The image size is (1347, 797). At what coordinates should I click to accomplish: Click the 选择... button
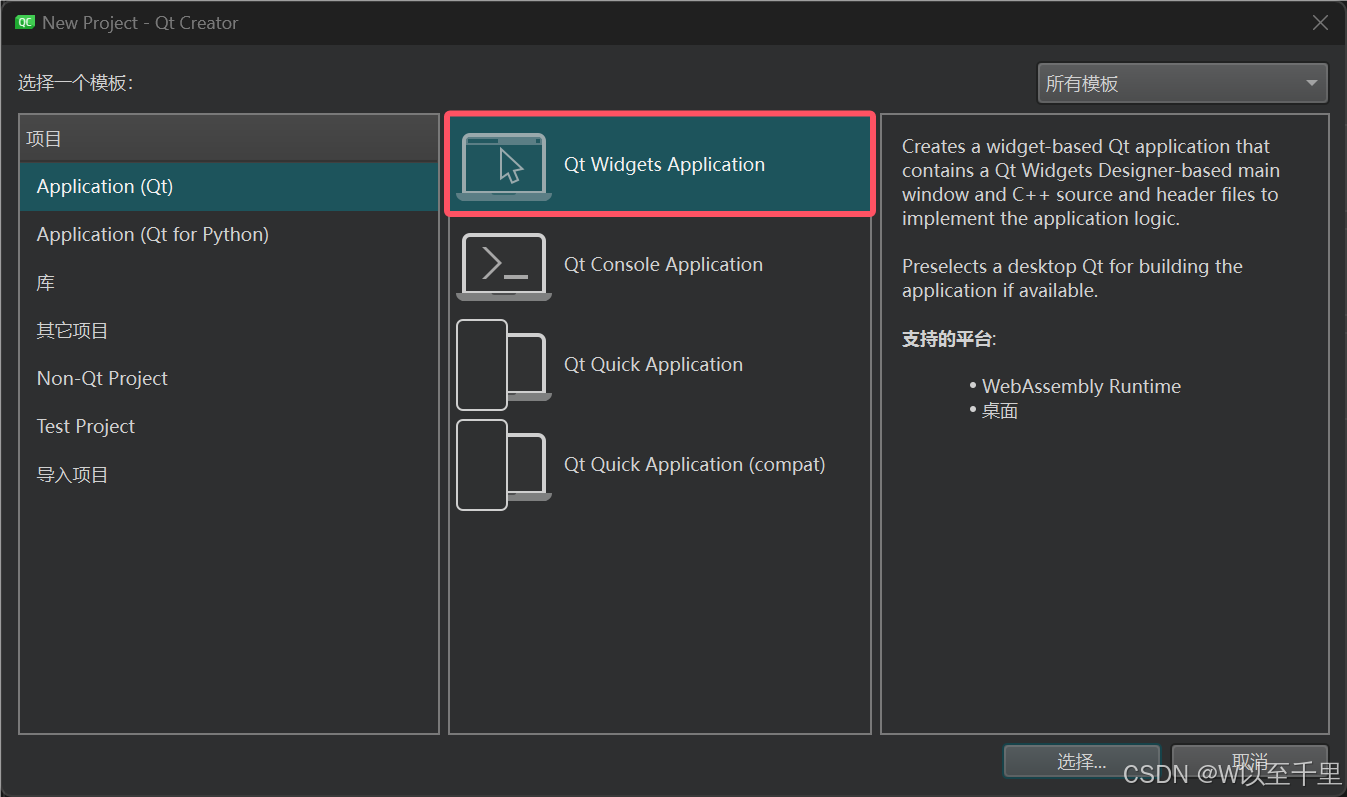(1081, 761)
